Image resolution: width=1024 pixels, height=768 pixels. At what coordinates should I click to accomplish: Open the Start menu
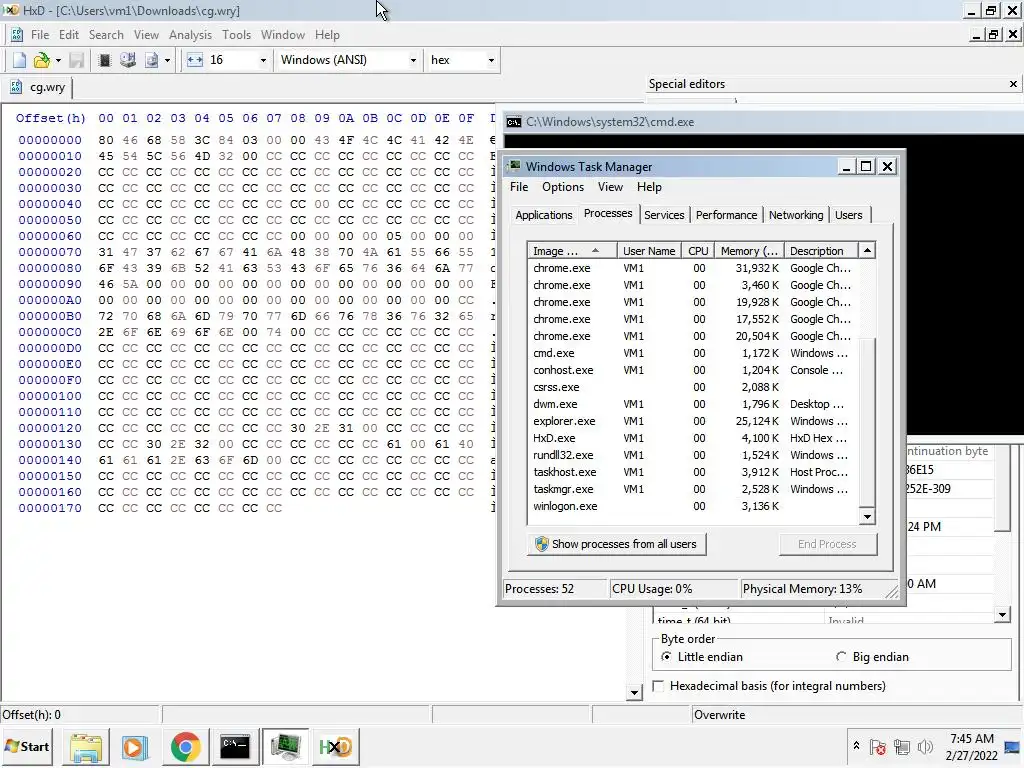point(27,746)
